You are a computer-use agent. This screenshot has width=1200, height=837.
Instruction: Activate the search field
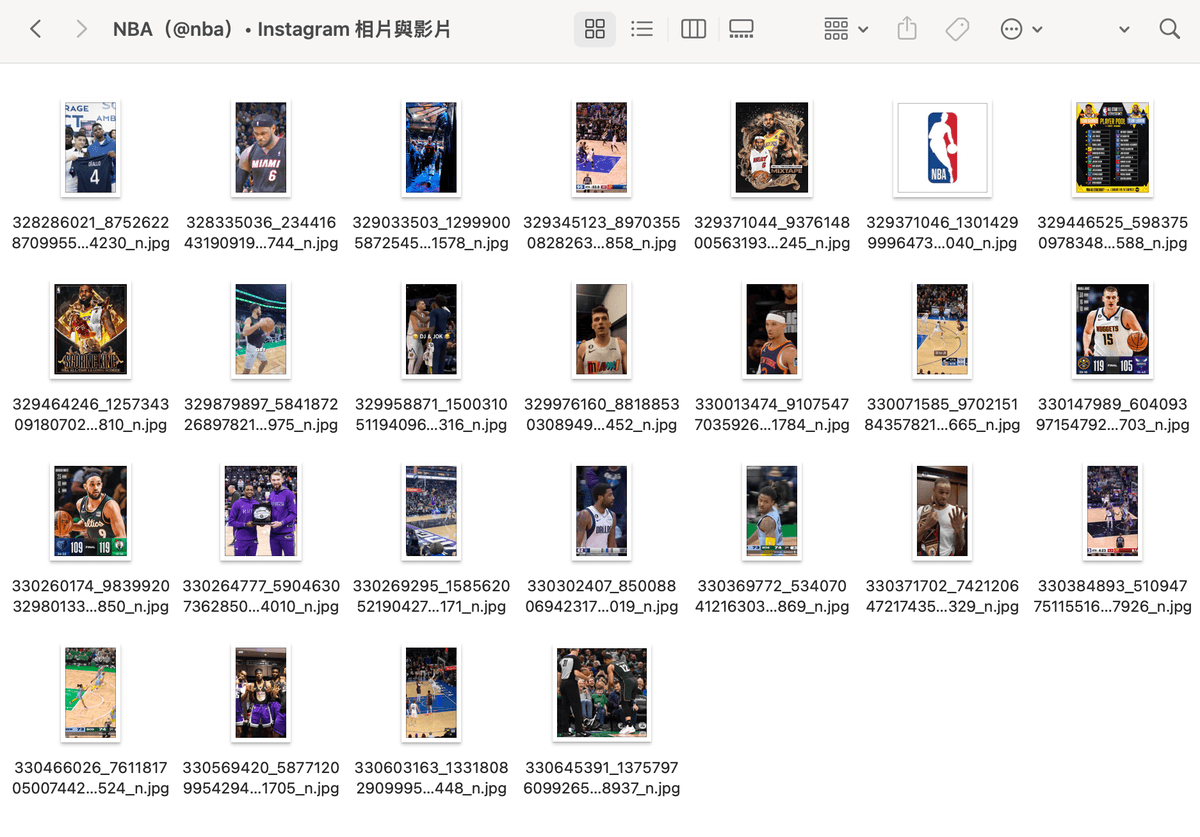point(1169,29)
